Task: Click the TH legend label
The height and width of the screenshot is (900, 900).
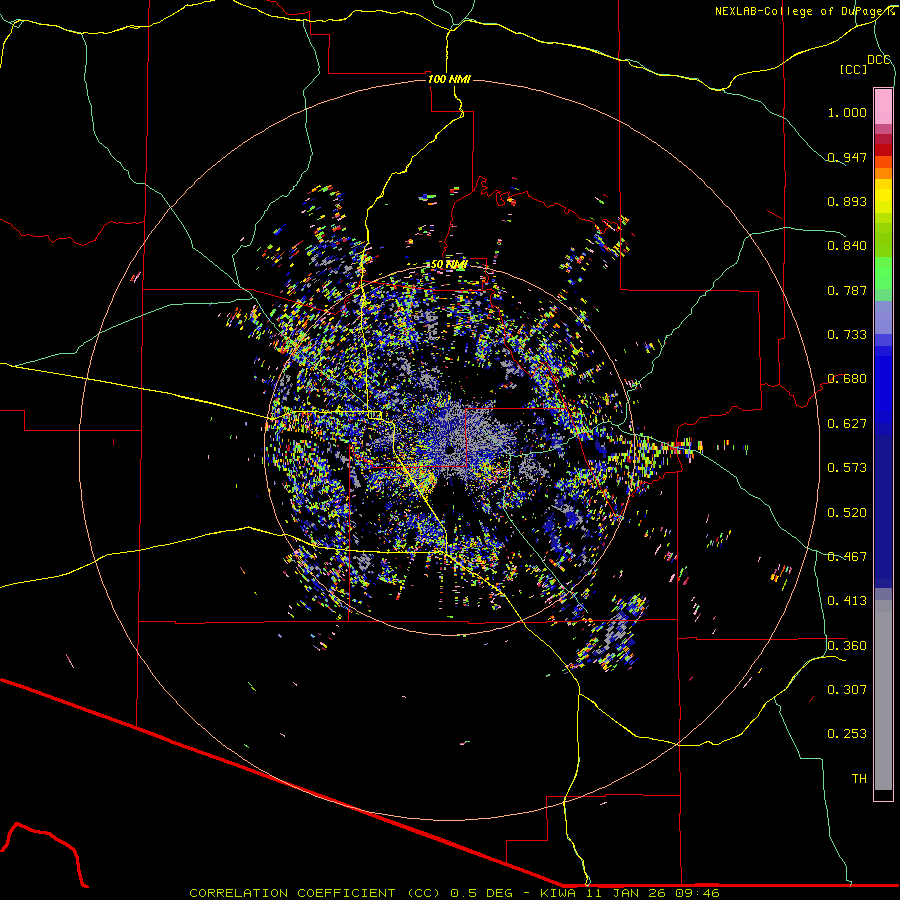Action: click(859, 779)
